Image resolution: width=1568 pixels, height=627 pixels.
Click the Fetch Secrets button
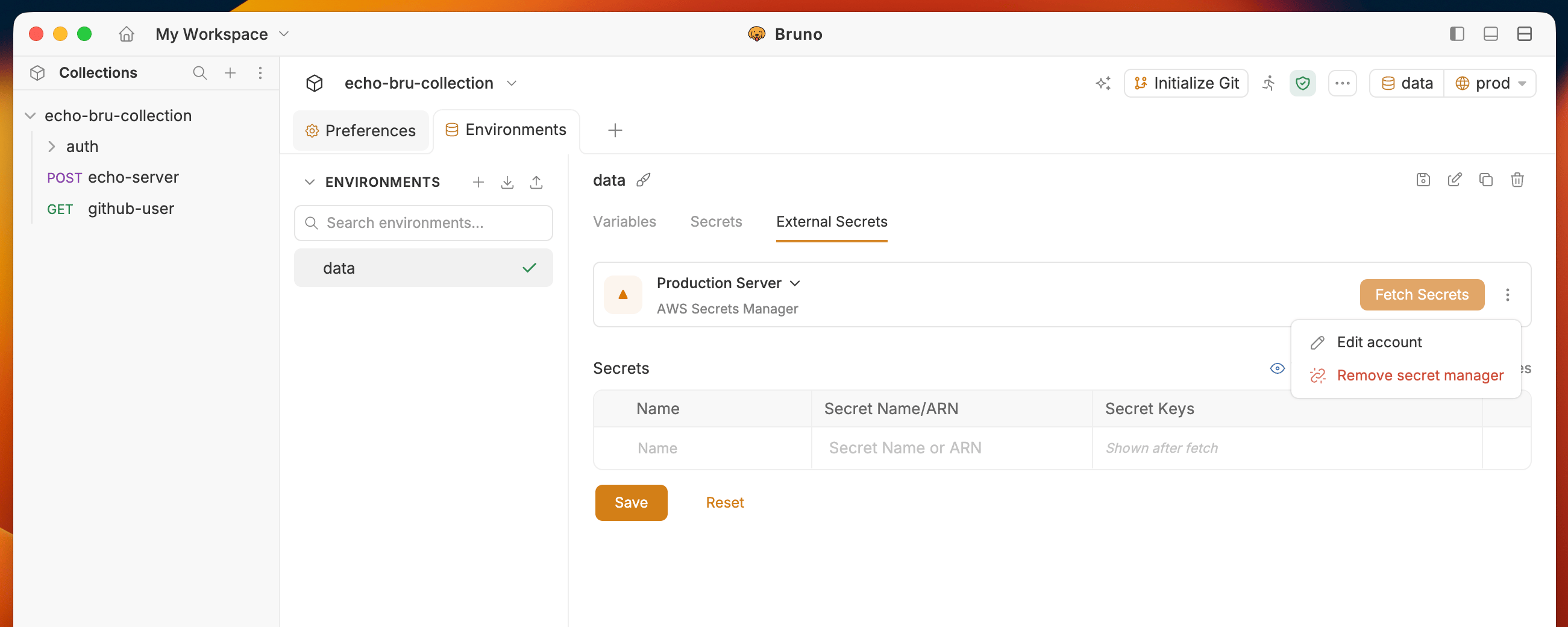click(x=1422, y=295)
